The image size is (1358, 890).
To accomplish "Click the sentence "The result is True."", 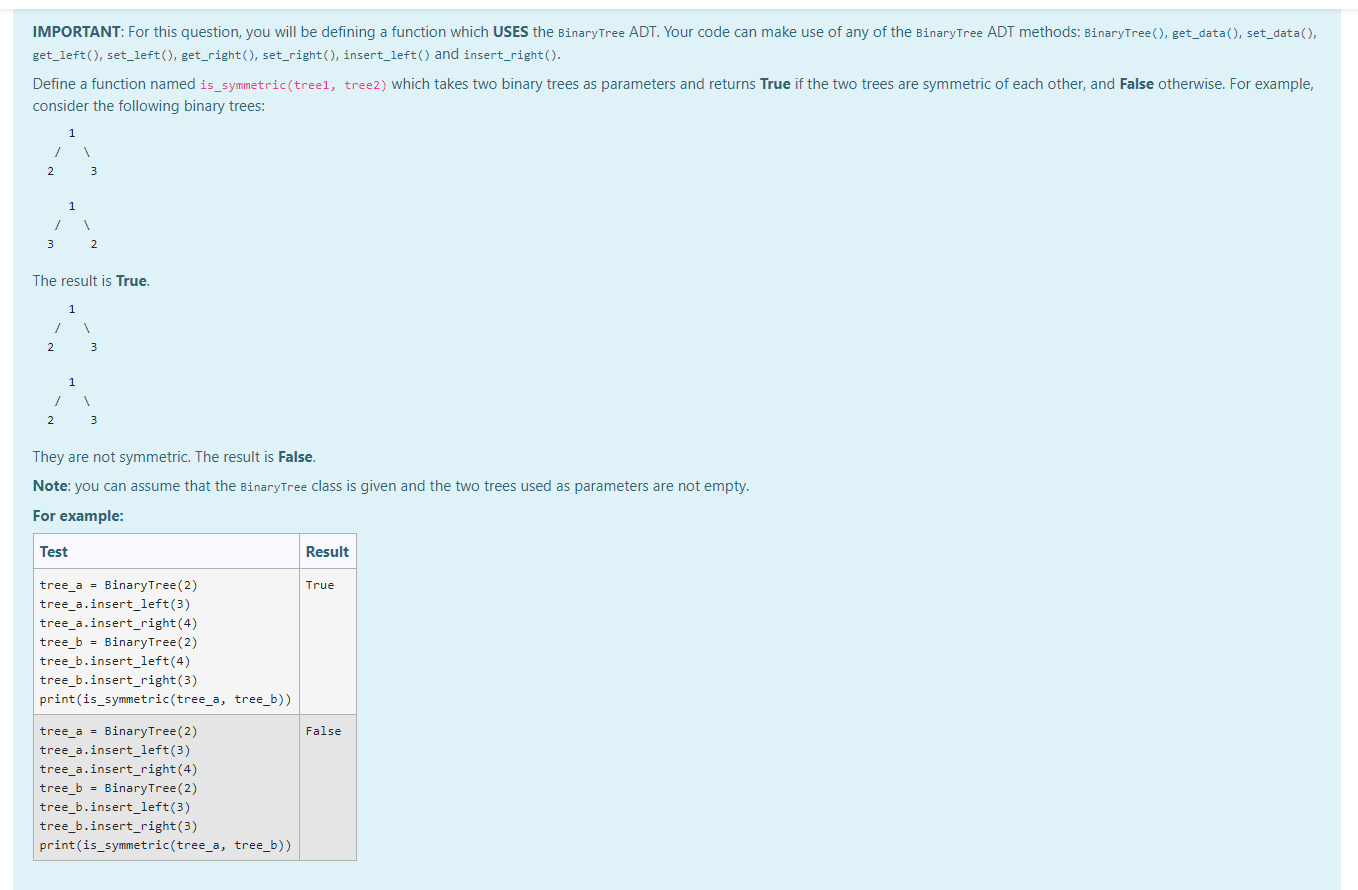I will pyautogui.click(x=91, y=281).
